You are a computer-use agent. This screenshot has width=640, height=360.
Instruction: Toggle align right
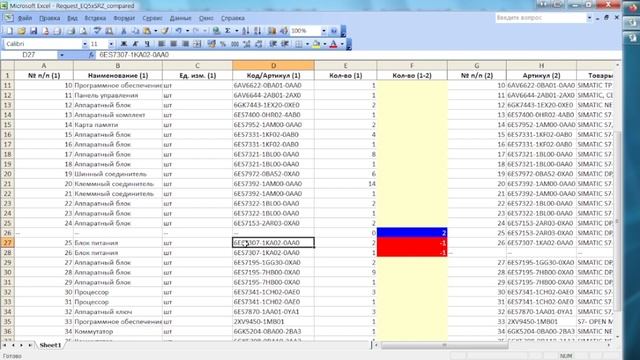tap(185, 44)
